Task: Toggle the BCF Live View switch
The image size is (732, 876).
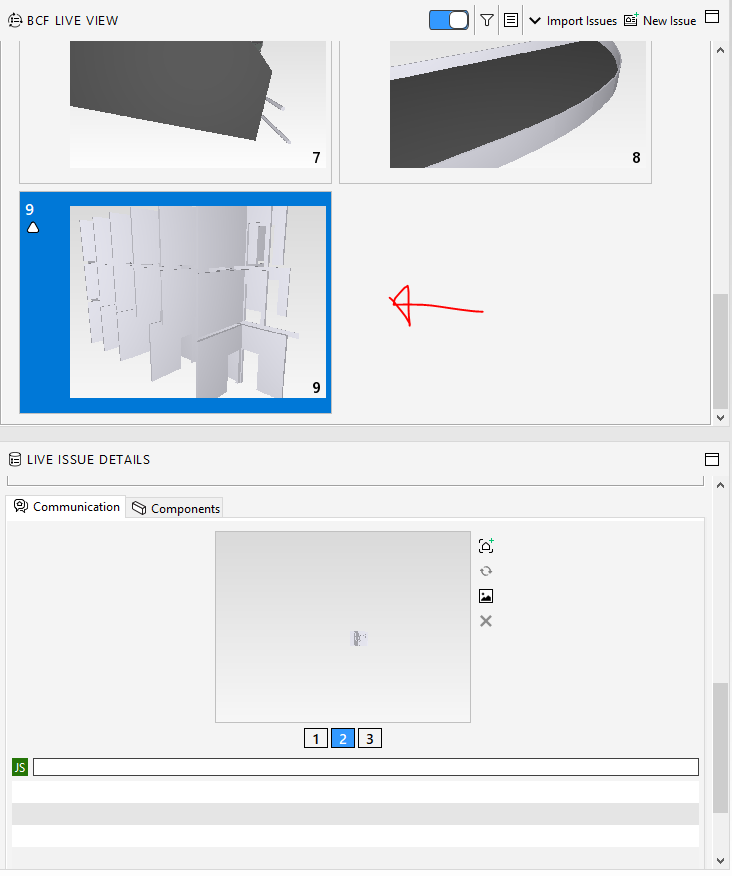Action: pos(449,20)
